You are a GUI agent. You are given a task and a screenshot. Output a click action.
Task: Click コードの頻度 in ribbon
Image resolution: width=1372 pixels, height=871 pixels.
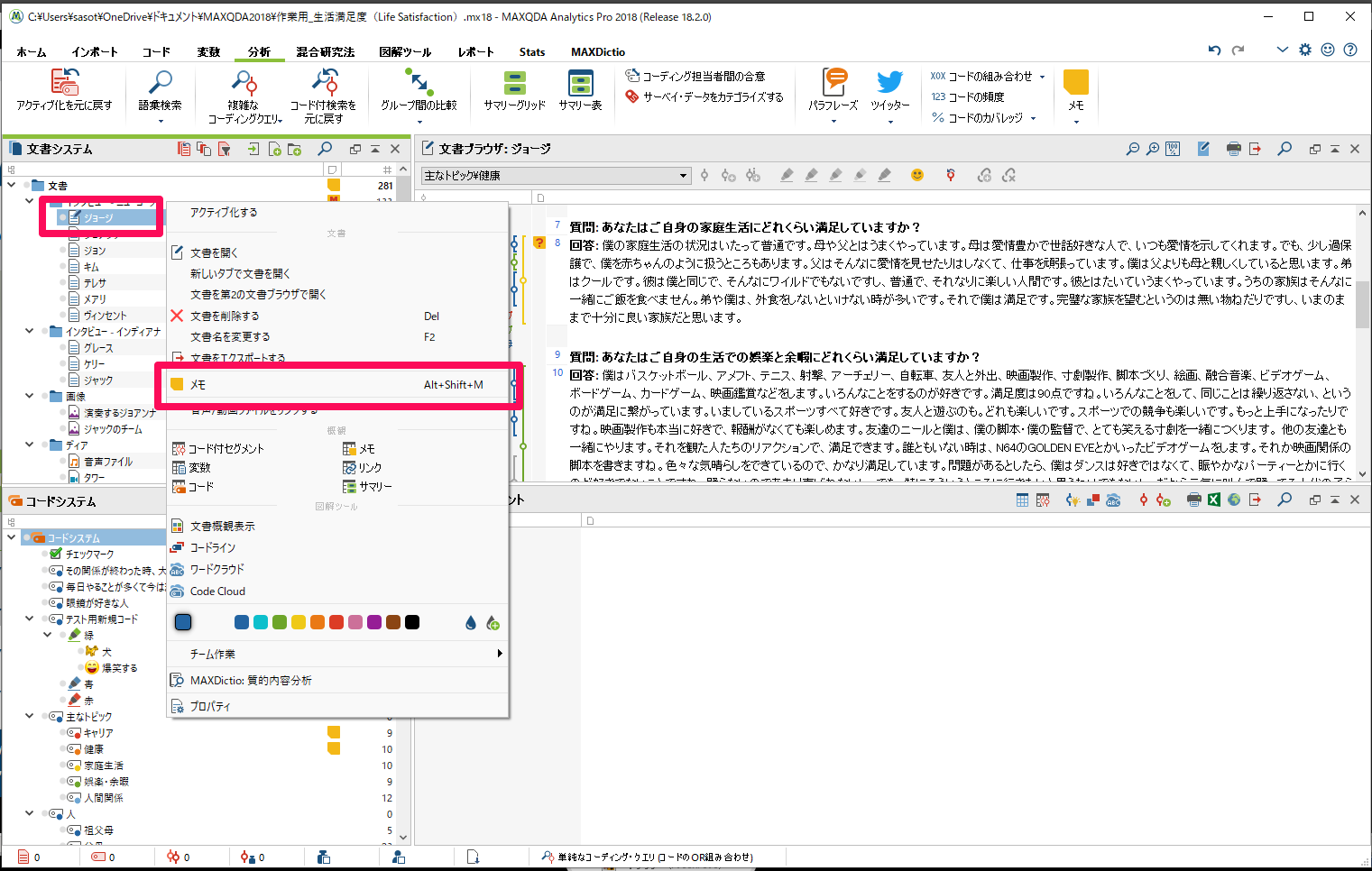click(x=968, y=96)
